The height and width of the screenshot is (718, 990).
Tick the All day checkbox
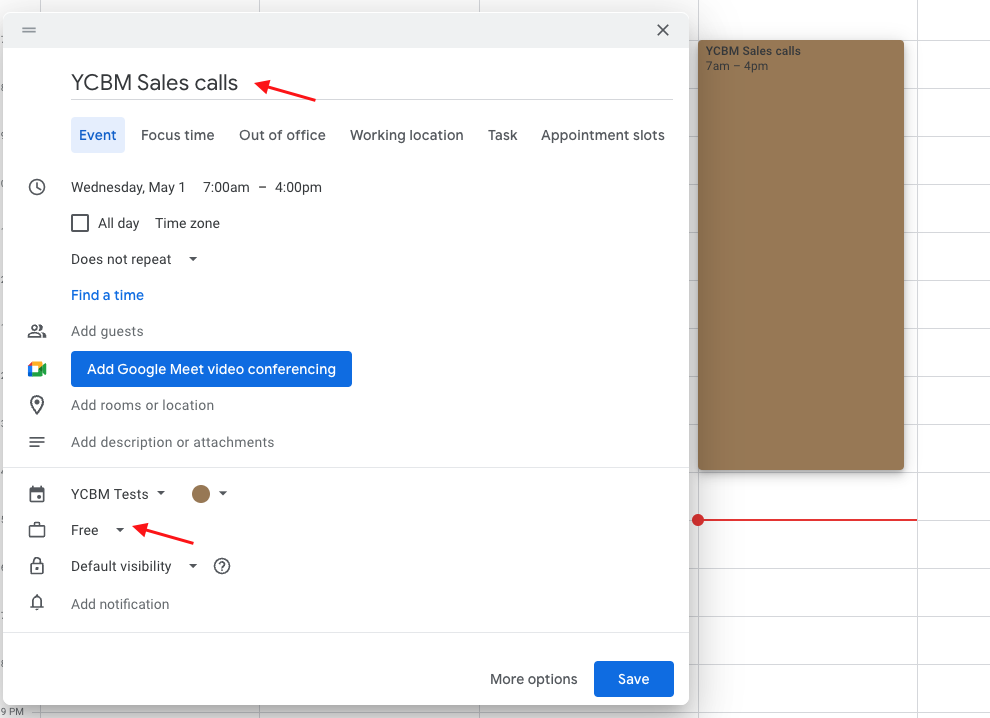80,223
